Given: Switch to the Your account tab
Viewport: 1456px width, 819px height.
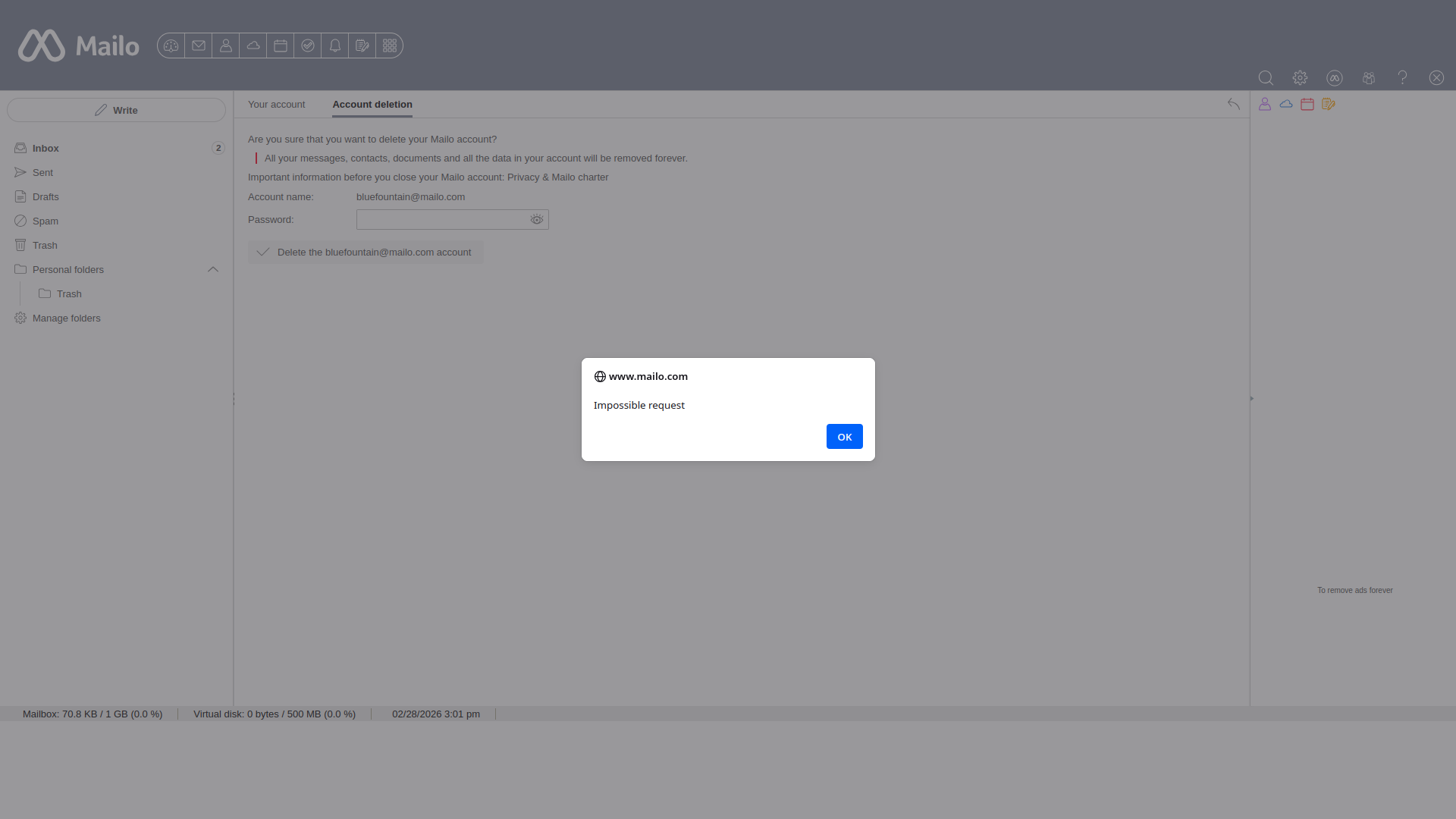Looking at the screenshot, I should [276, 105].
